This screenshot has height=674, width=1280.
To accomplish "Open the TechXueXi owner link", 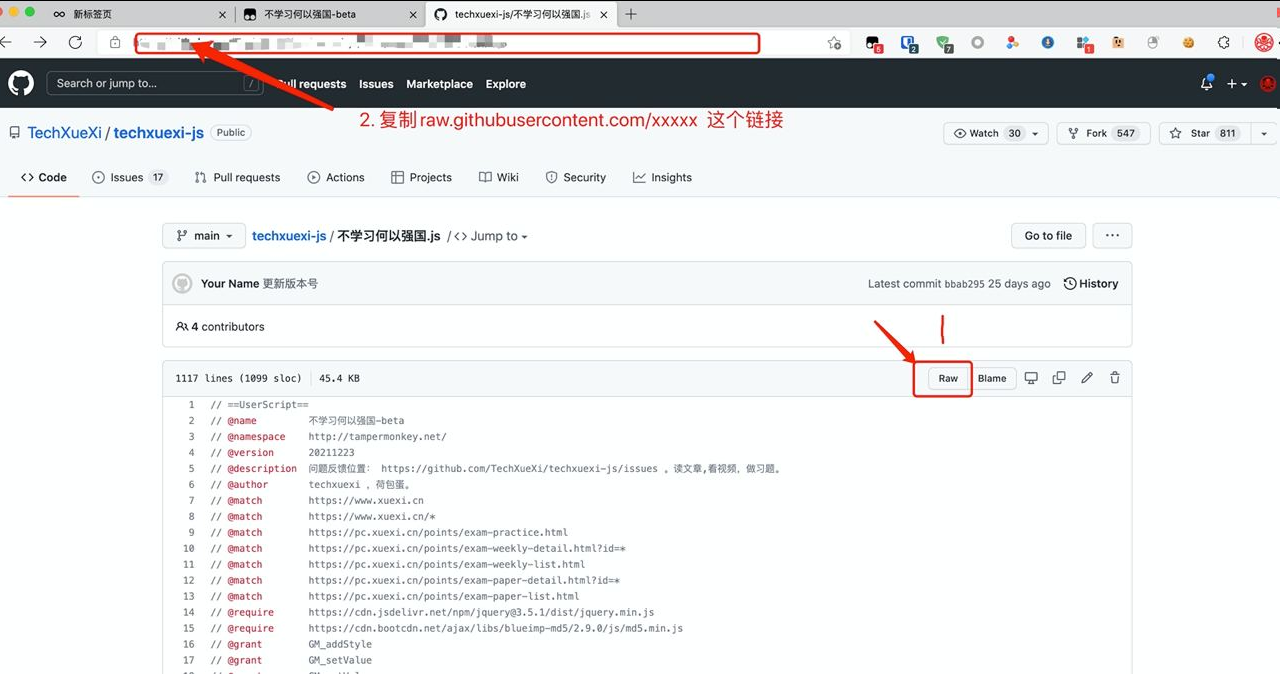I will pos(65,133).
